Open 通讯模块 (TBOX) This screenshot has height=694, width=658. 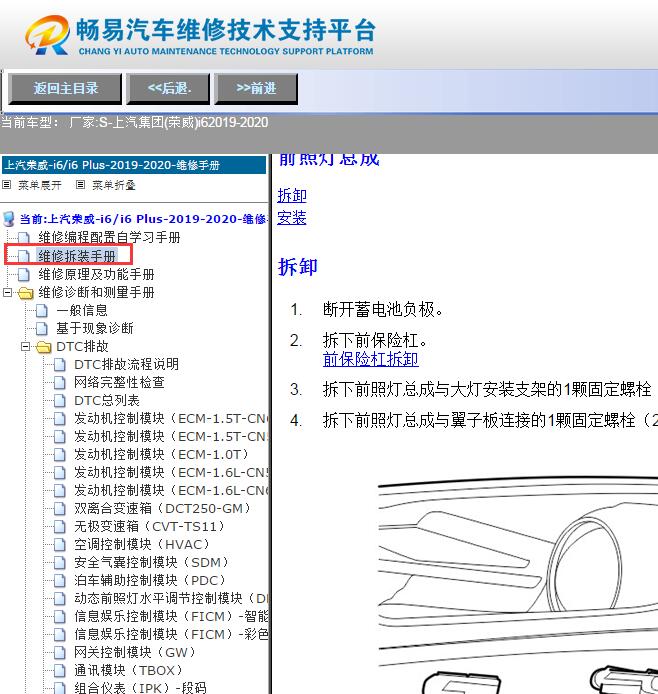(129, 671)
